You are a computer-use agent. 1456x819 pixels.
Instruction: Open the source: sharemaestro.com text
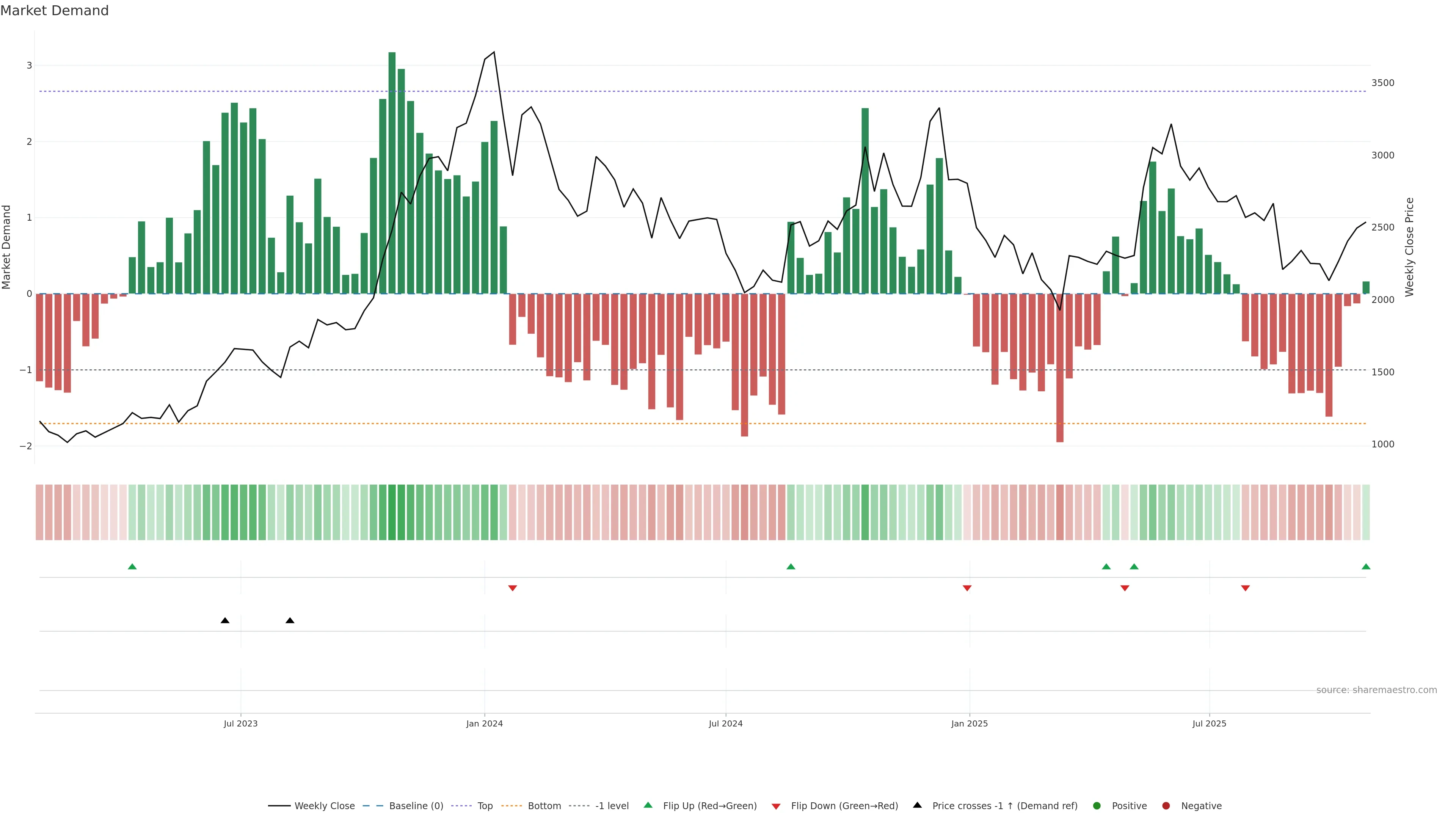pyautogui.click(x=1376, y=690)
